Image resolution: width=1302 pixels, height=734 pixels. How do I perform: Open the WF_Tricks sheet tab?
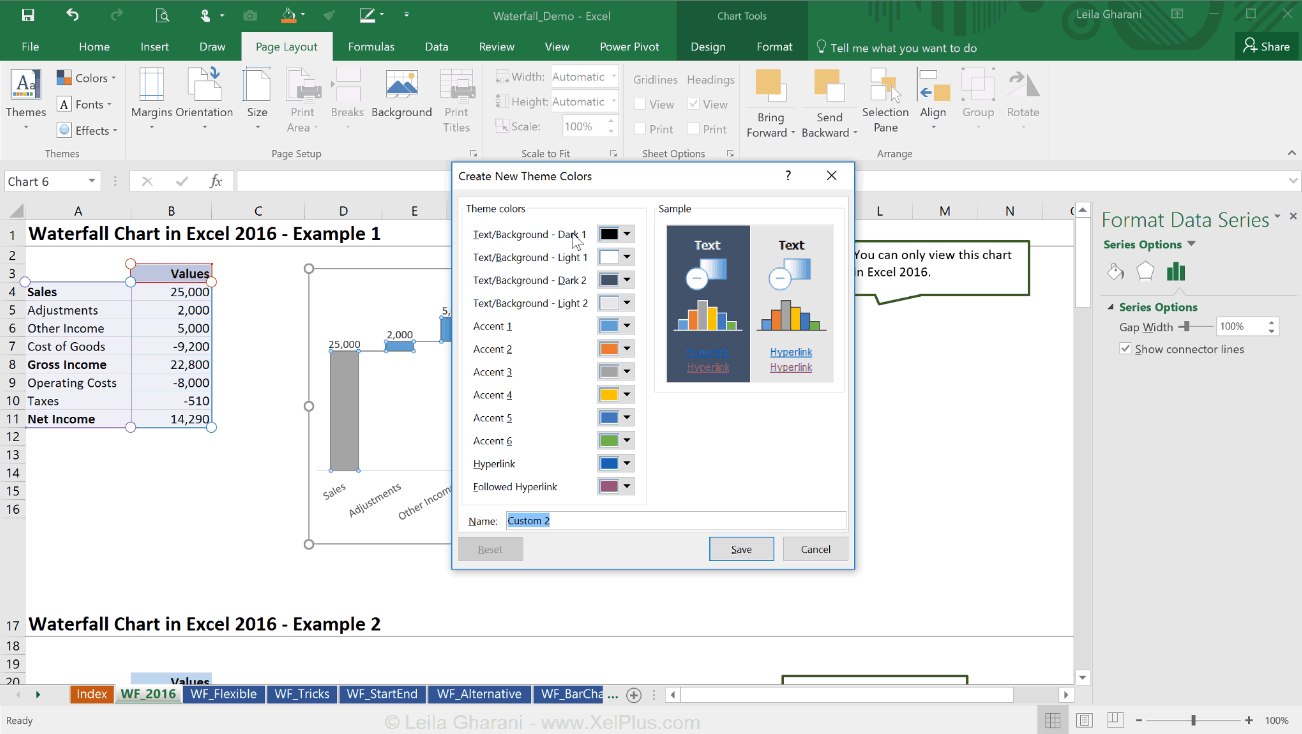pyautogui.click(x=301, y=694)
